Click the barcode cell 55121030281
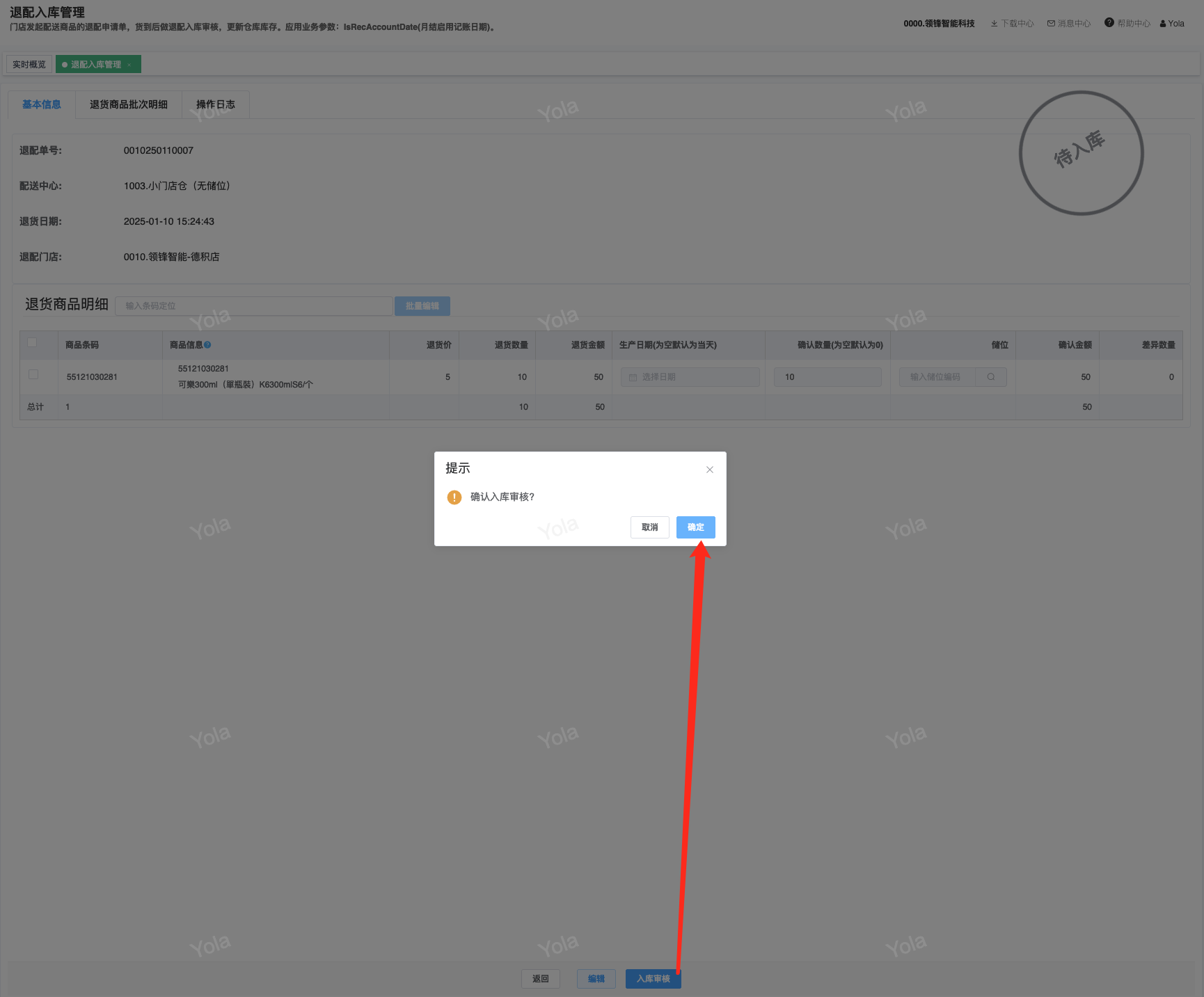 click(92, 377)
